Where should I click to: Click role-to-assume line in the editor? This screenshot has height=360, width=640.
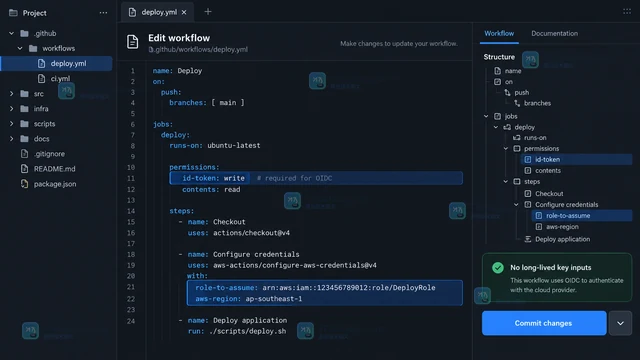315,288
